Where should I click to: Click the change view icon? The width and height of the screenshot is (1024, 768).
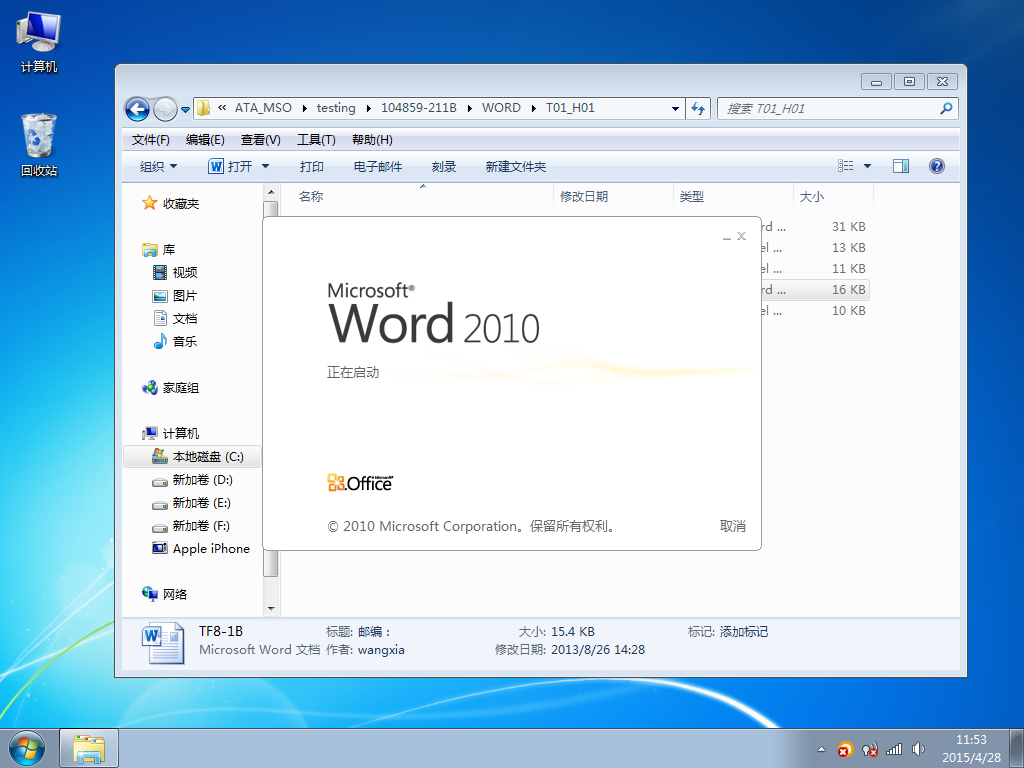coord(846,166)
